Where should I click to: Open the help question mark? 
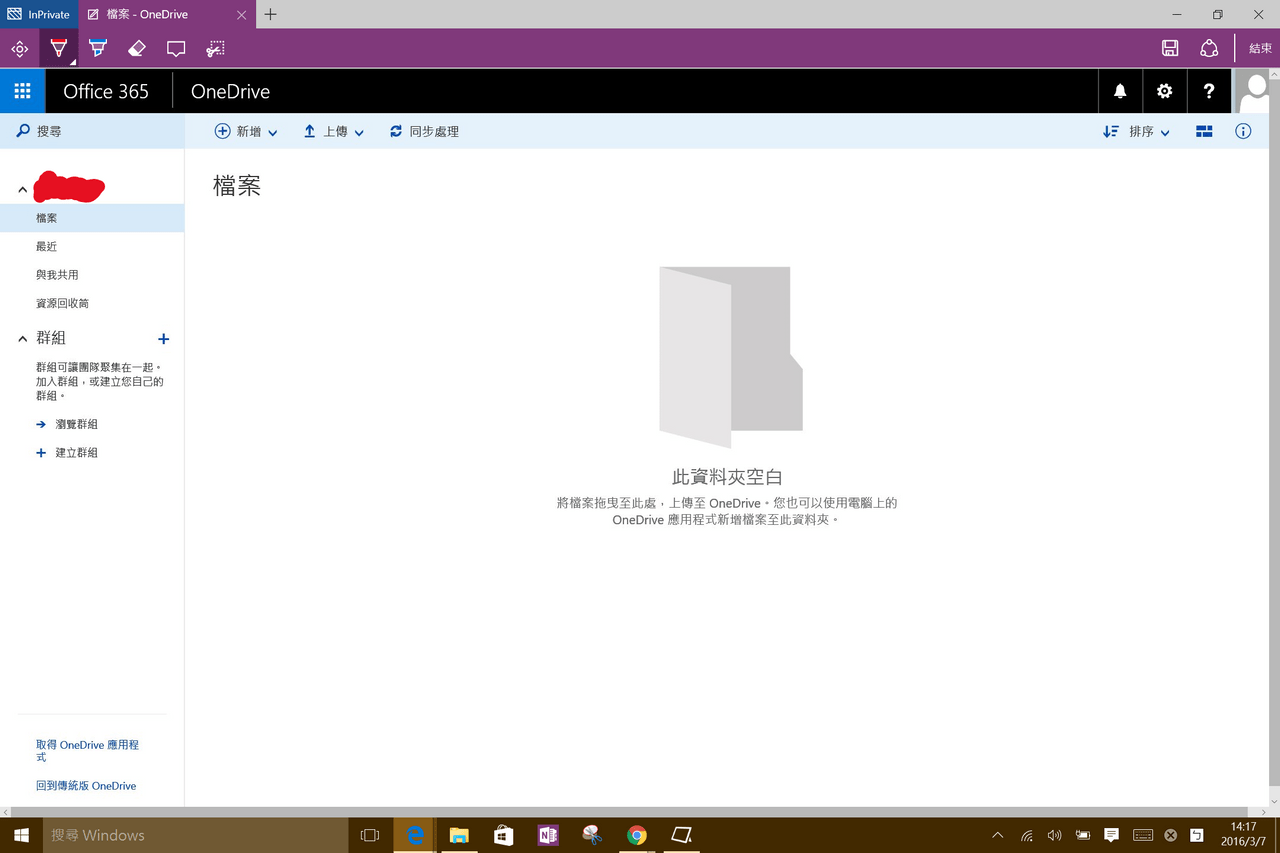[1209, 91]
